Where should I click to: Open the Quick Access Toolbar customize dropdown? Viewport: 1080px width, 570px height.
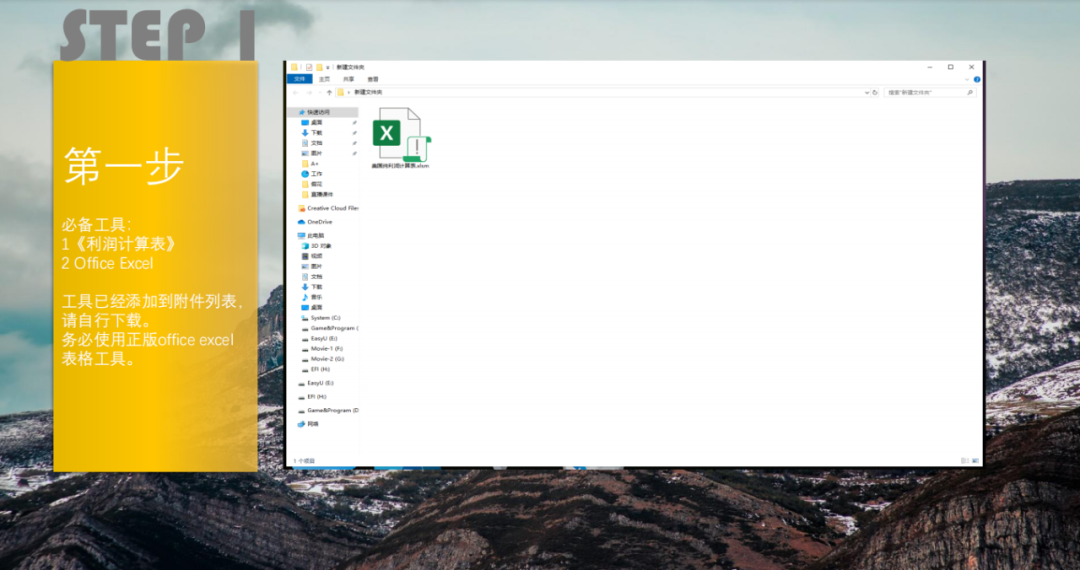coord(328,67)
